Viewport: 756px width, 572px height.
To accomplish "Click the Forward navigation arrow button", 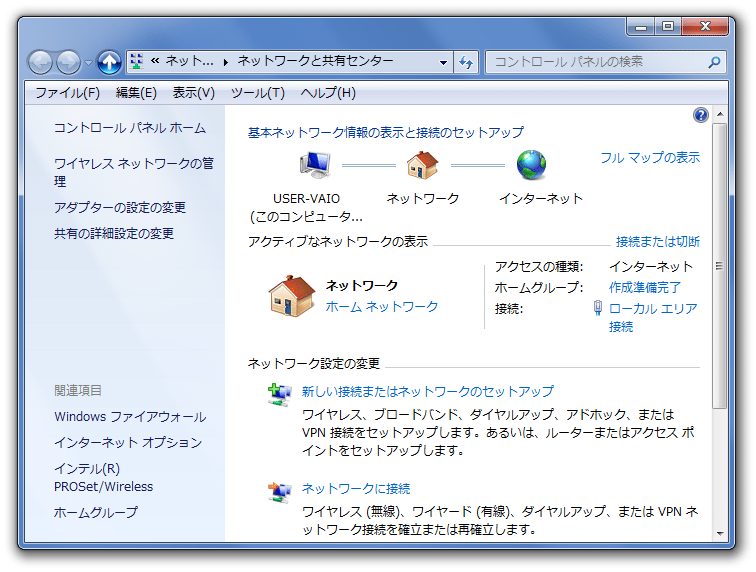I will 68,62.
